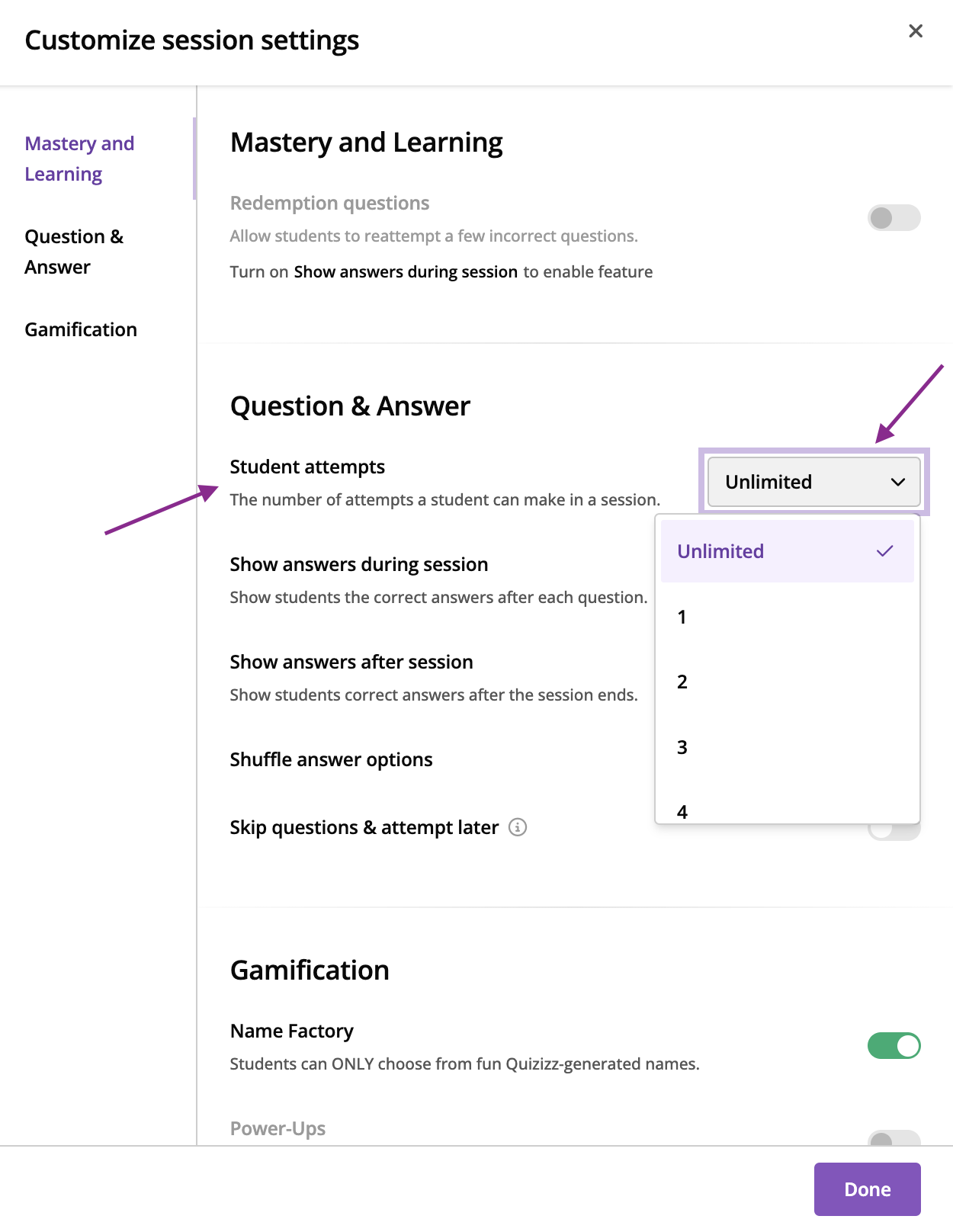Toggle the Redemption questions switch
This screenshot has width=953, height=1232.
click(894, 218)
